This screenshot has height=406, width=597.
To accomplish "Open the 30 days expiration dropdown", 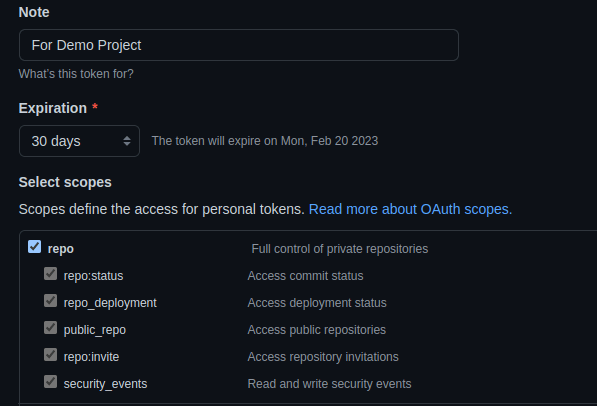I will coord(79,141).
